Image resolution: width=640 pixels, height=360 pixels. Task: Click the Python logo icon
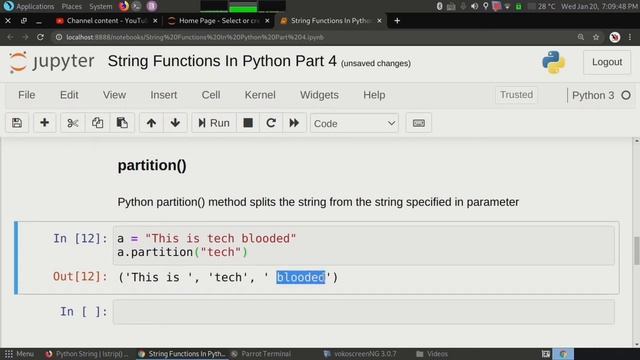(553, 62)
